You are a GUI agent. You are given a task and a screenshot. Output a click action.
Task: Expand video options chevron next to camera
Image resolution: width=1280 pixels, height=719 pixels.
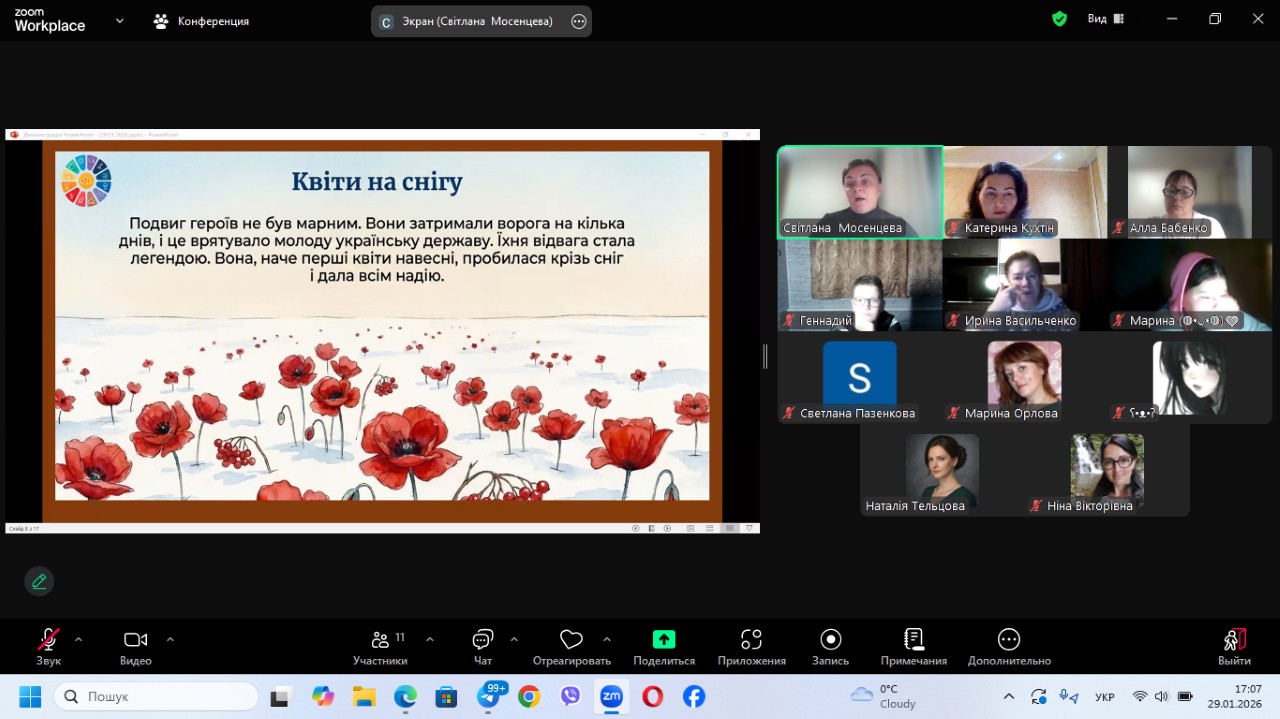coord(170,639)
